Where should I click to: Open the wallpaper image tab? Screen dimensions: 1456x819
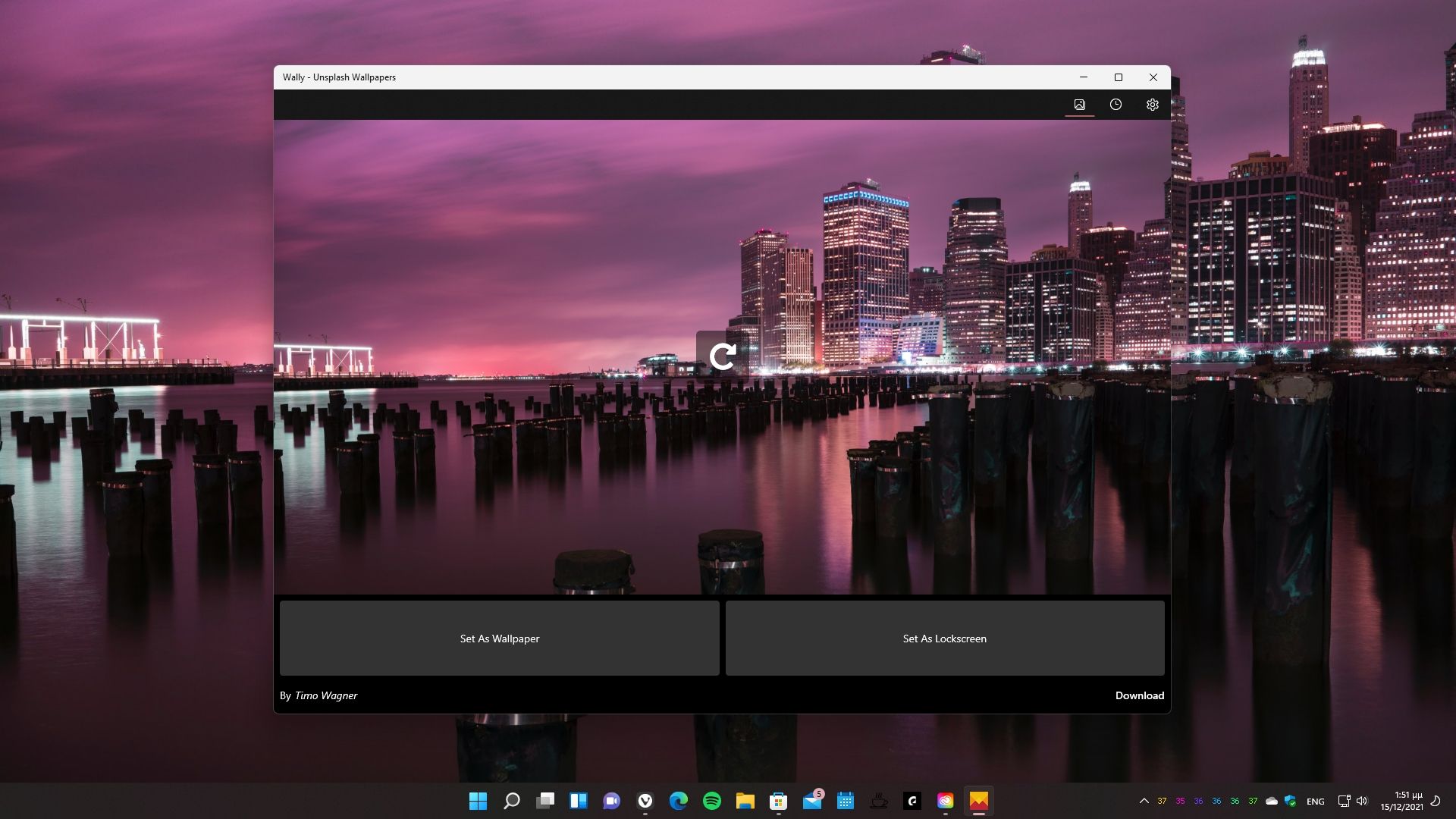point(1079,105)
